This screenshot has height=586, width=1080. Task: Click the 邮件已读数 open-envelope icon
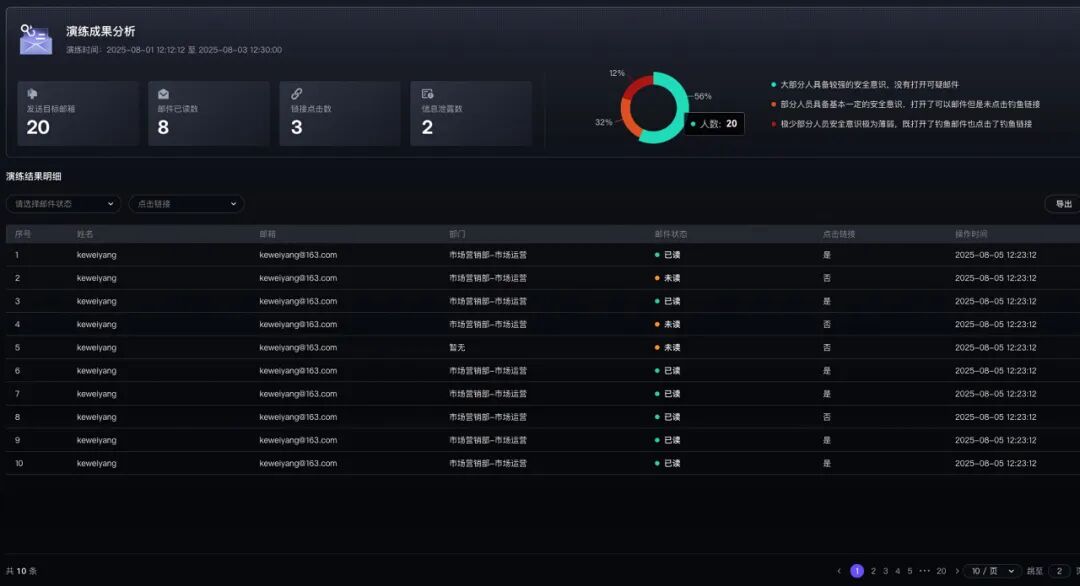pos(163,94)
